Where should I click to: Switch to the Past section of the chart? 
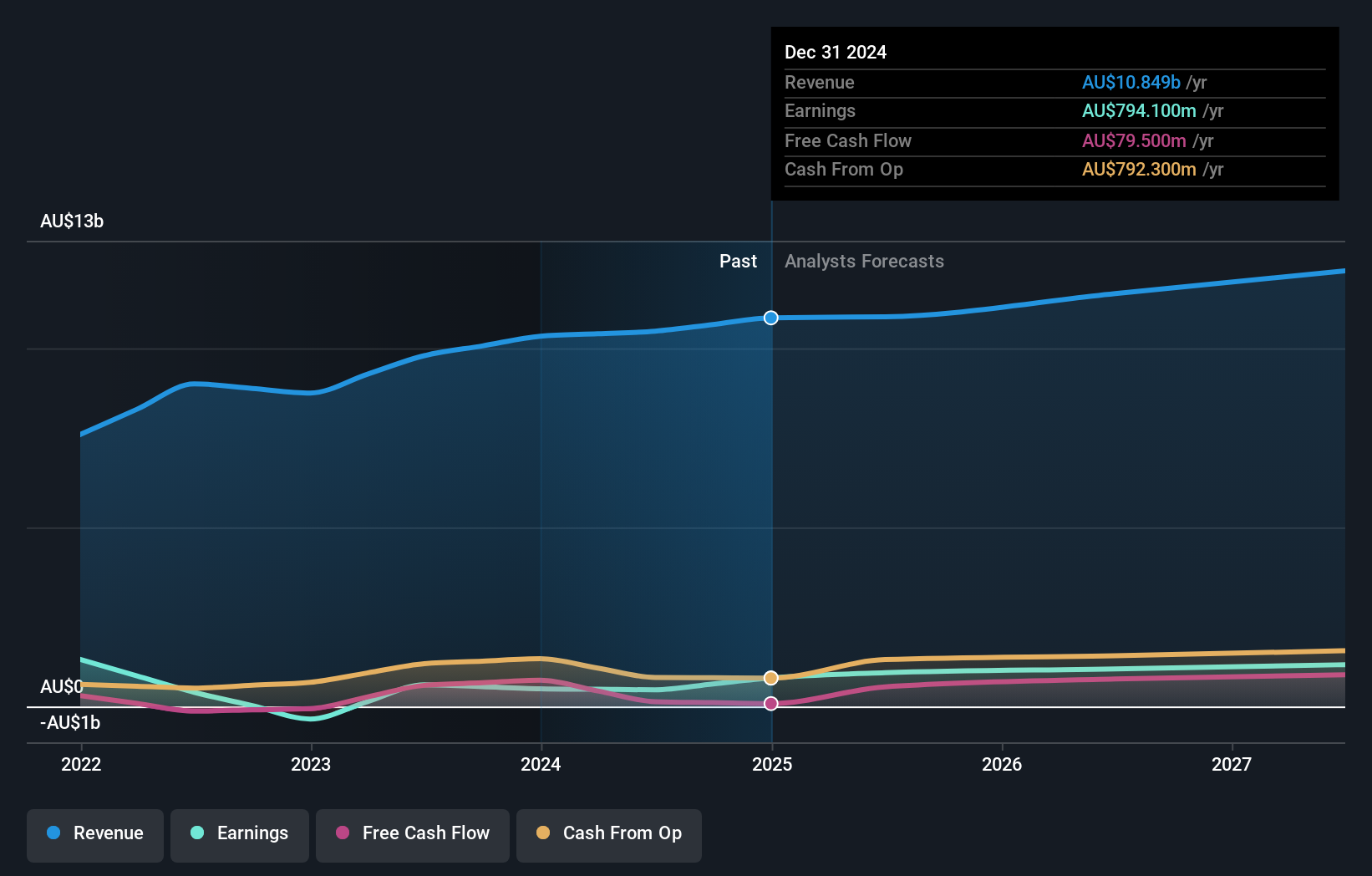738,261
